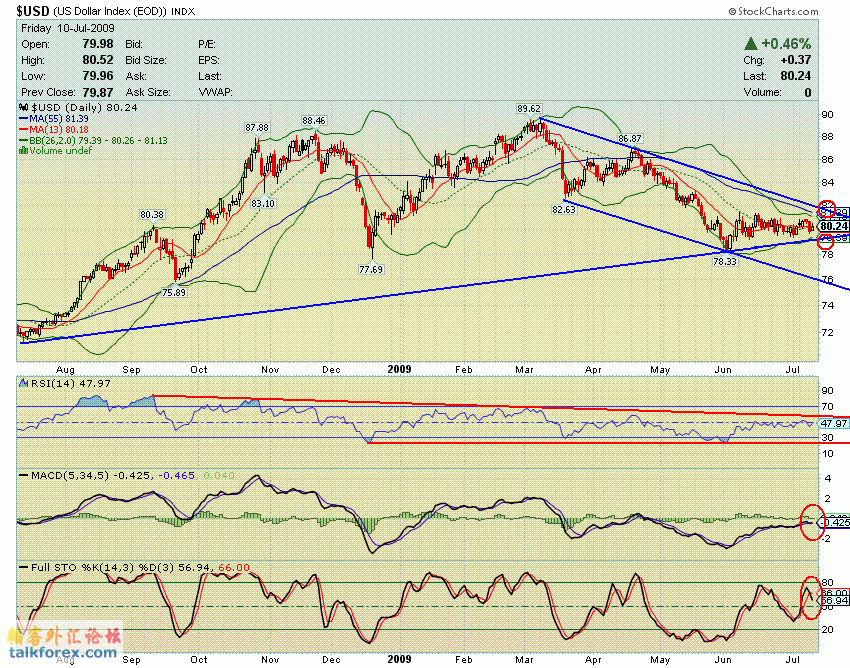This screenshot has height=668, width=850.
Task: Click the 30 level label on RSI axis
Action: pos(828,438)
